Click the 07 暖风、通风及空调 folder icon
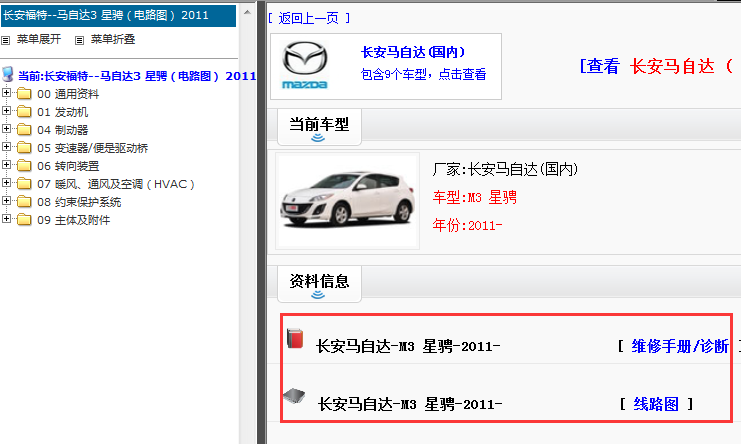Image resolution: width=741 pixels, height=444 pixels. [x=24, y=183]
